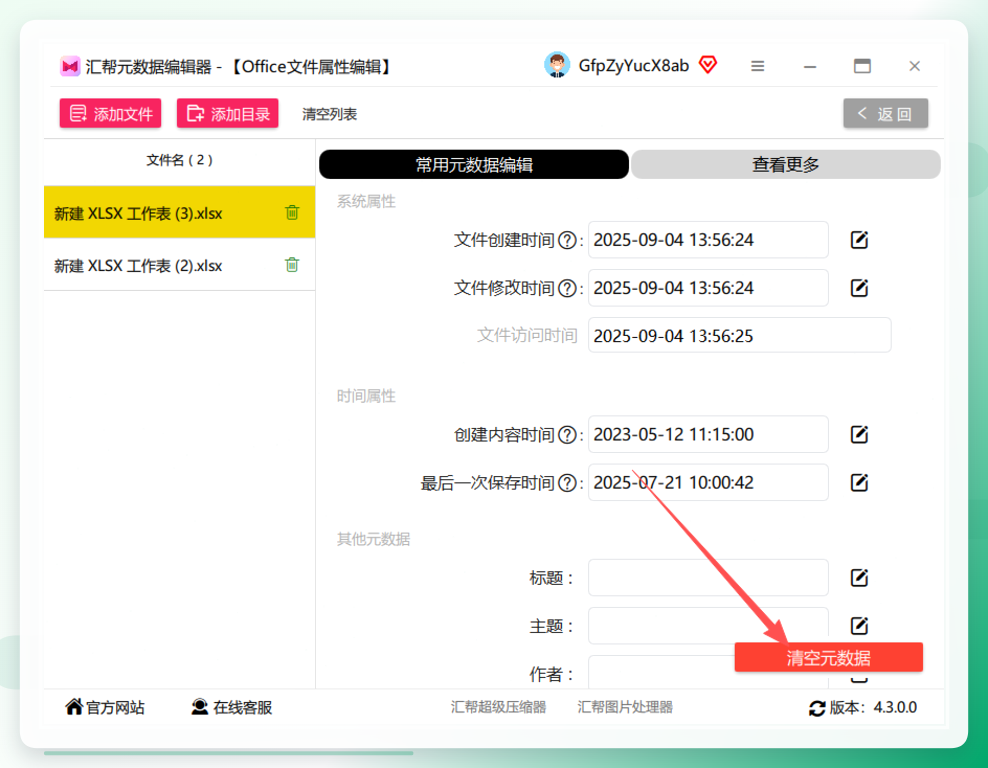Click the red VIP diamond icon
The height and width of the screenshot is (768, 988).
click(x=708, y=65)
